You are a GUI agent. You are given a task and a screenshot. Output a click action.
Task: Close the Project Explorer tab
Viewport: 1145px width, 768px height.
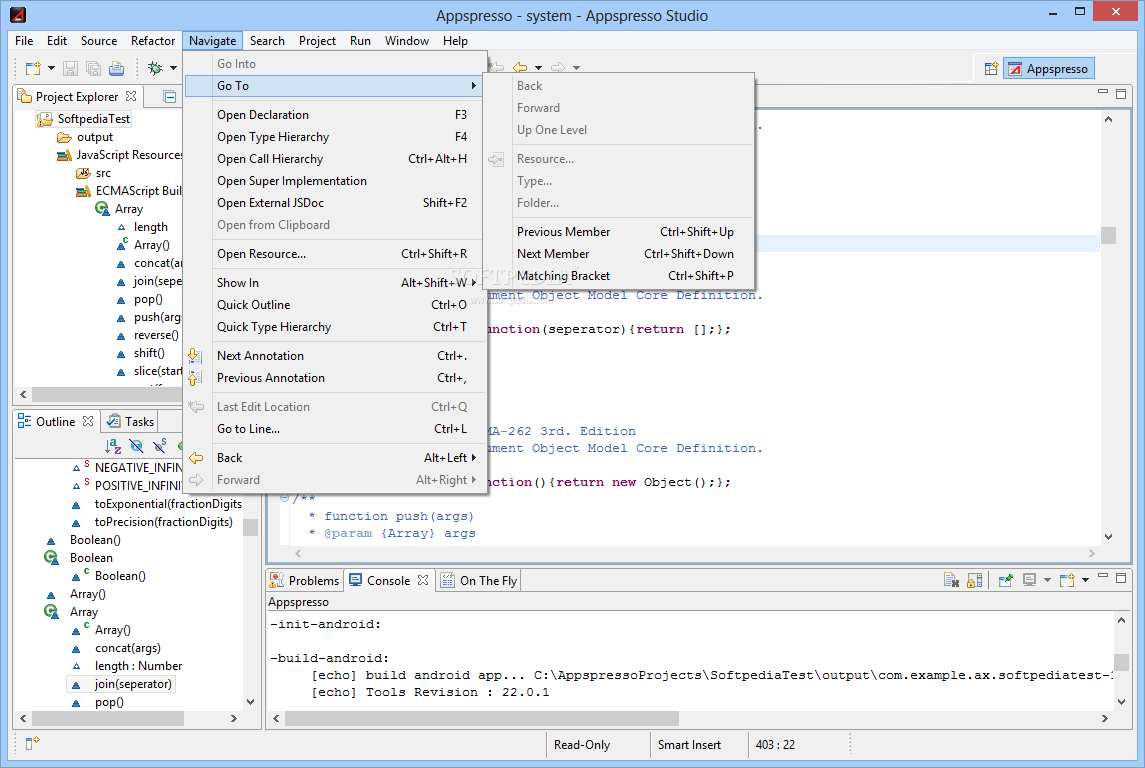(131, 96)
